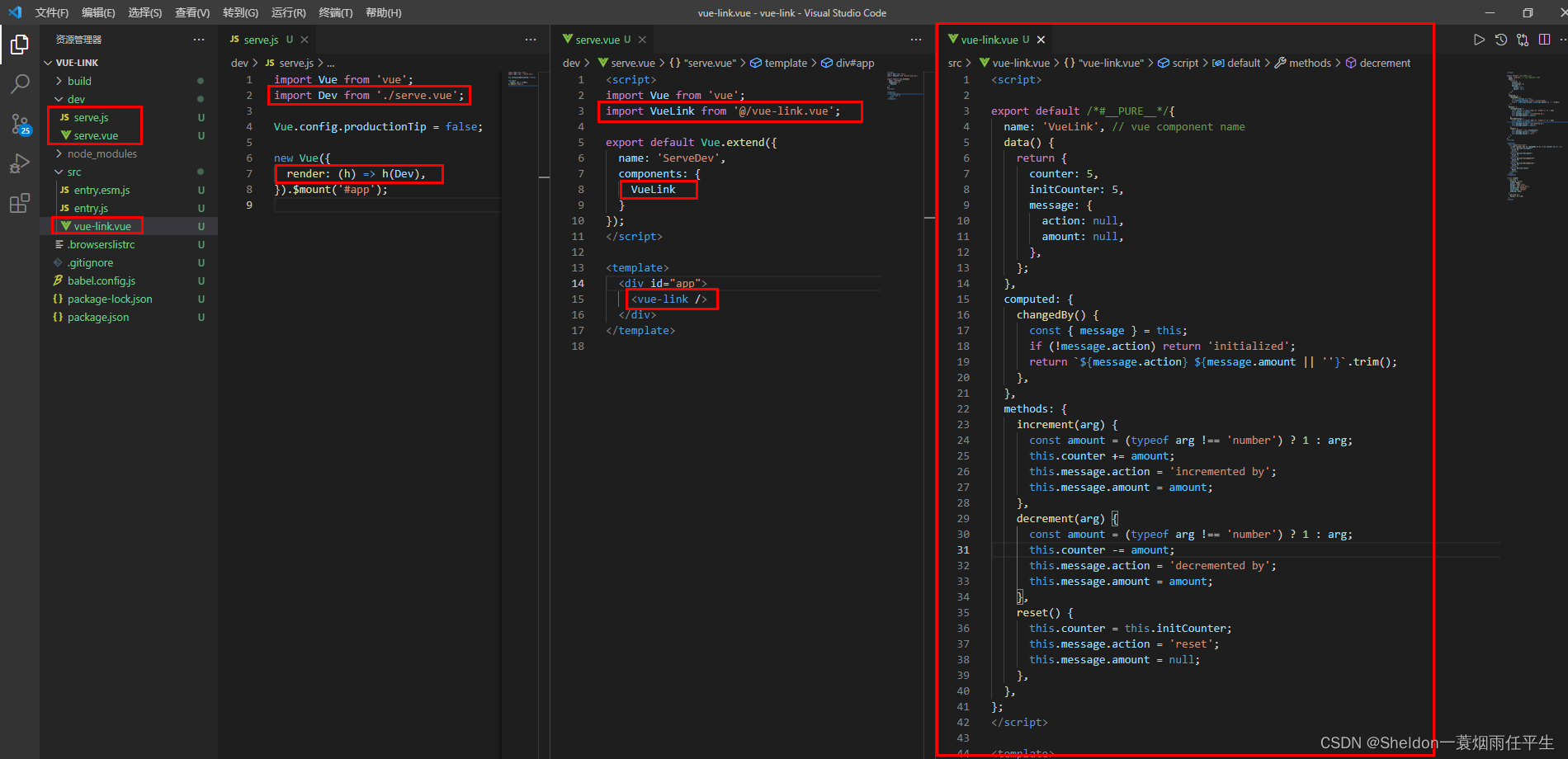Open the Run and Debug view
This screenshot has height=759, width=1568.
[x=20, y=163]
